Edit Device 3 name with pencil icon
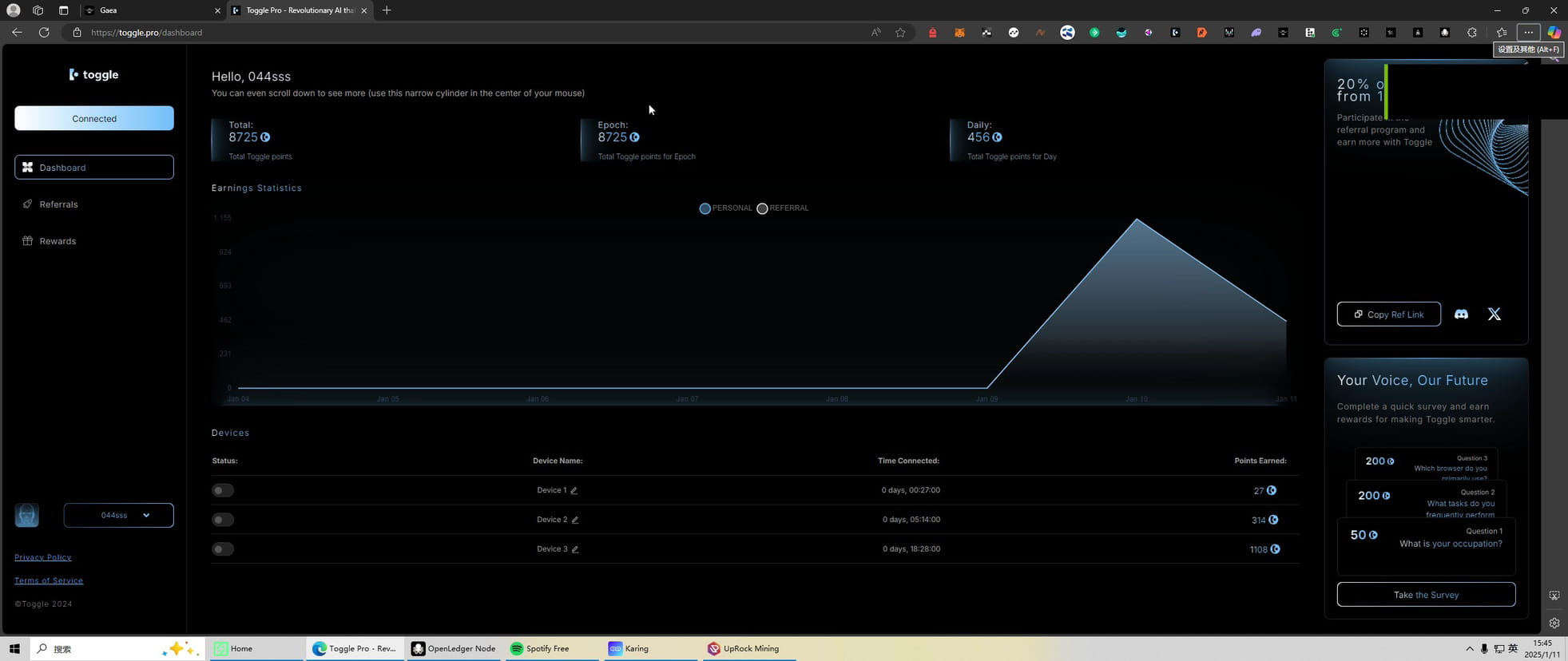 [x=574, y=549]
